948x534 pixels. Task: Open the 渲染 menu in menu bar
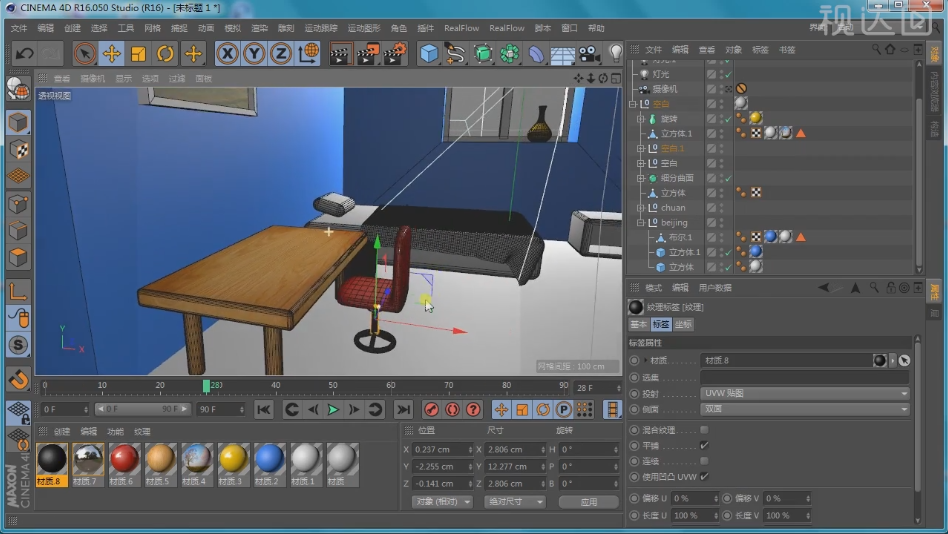tap(259, 28)
